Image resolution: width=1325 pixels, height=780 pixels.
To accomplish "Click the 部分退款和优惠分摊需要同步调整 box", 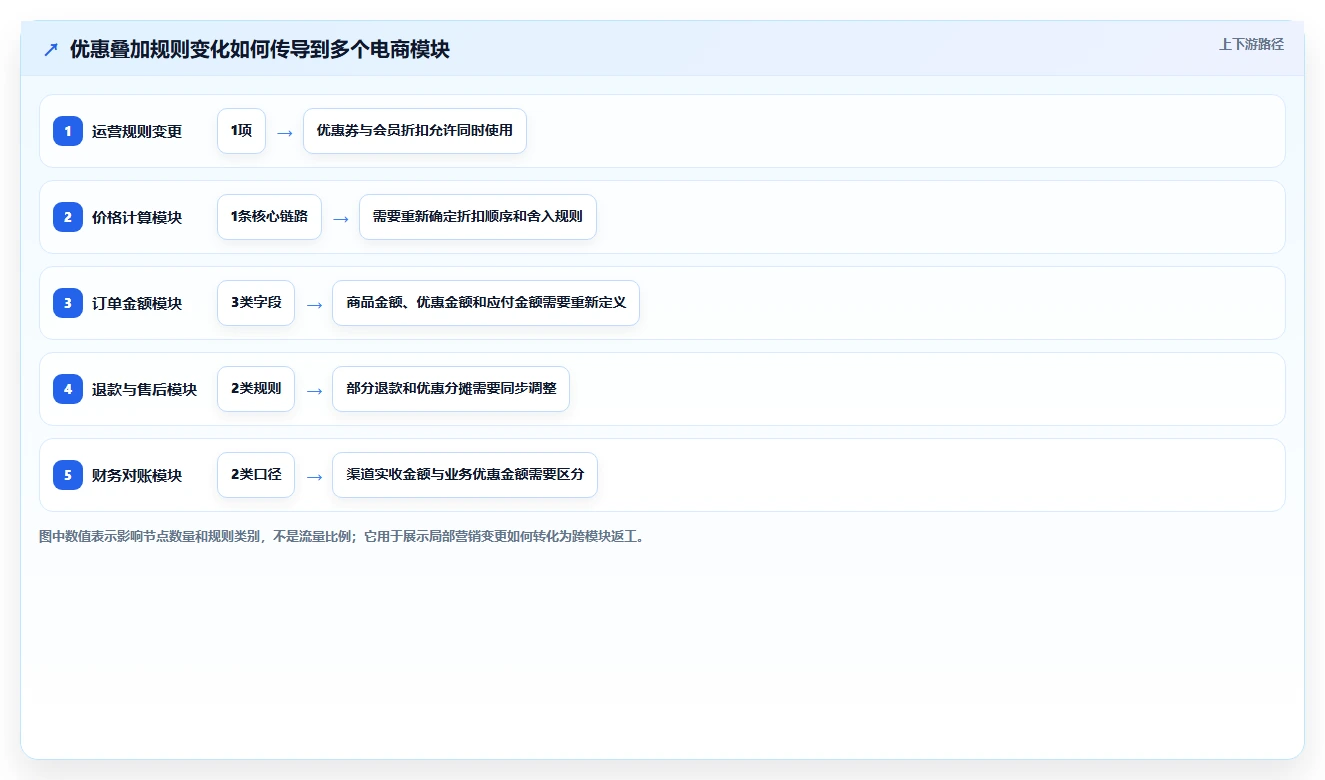I will 451,389.
